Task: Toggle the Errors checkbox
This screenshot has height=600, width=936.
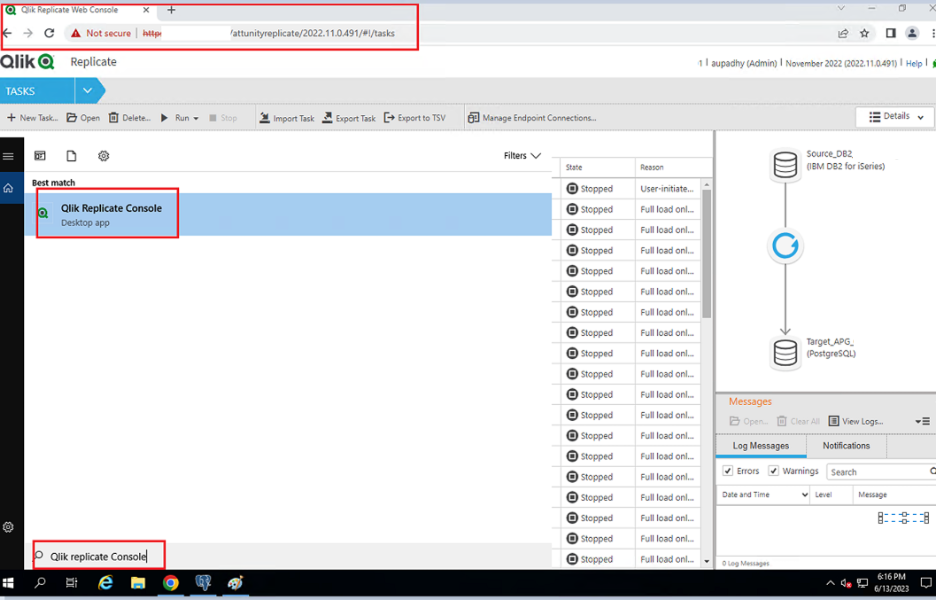Action: pyautogui.click(x=728, y=471)
